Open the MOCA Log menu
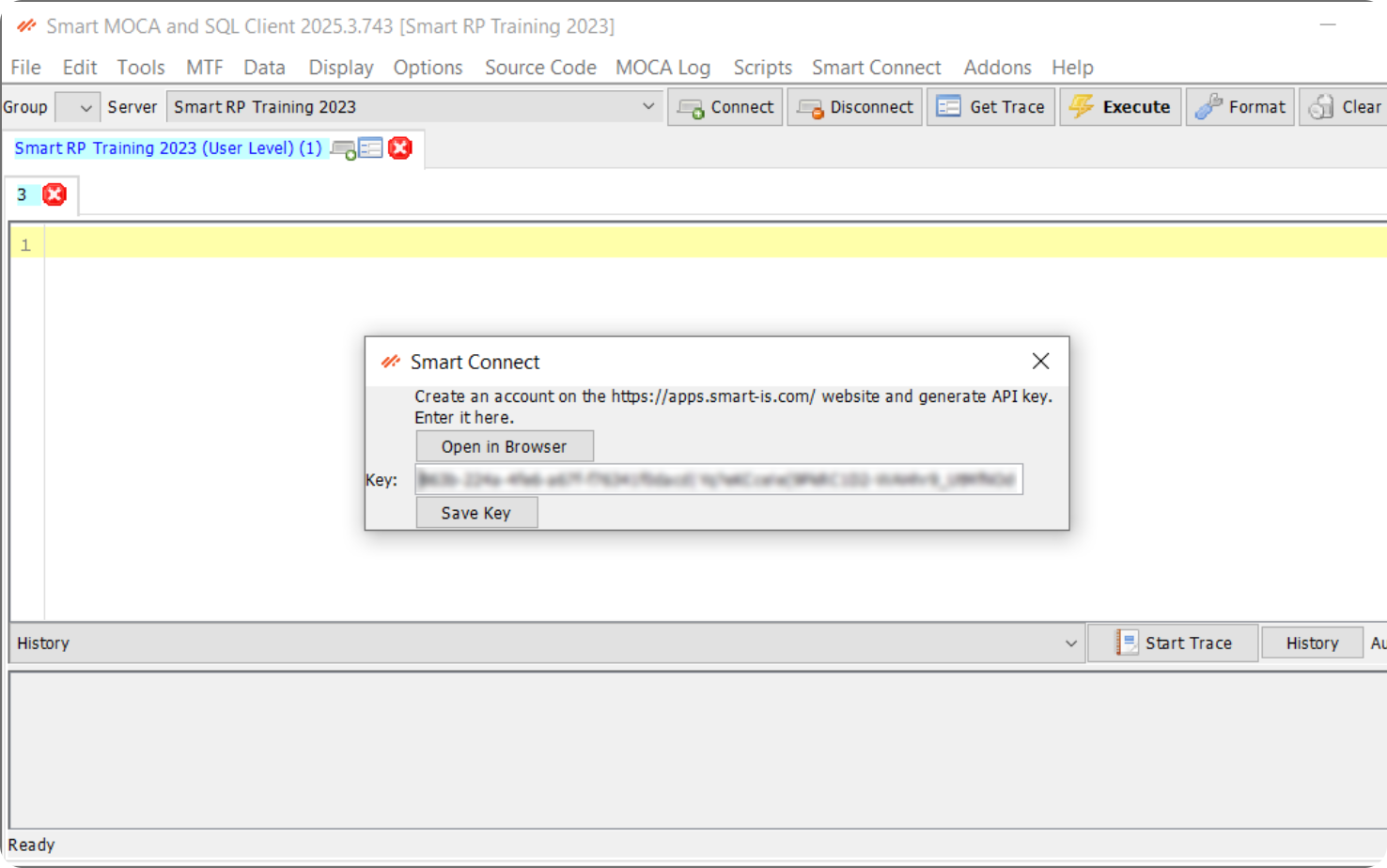The height and width of the screenshot is (868, 1387). point(663,67)
